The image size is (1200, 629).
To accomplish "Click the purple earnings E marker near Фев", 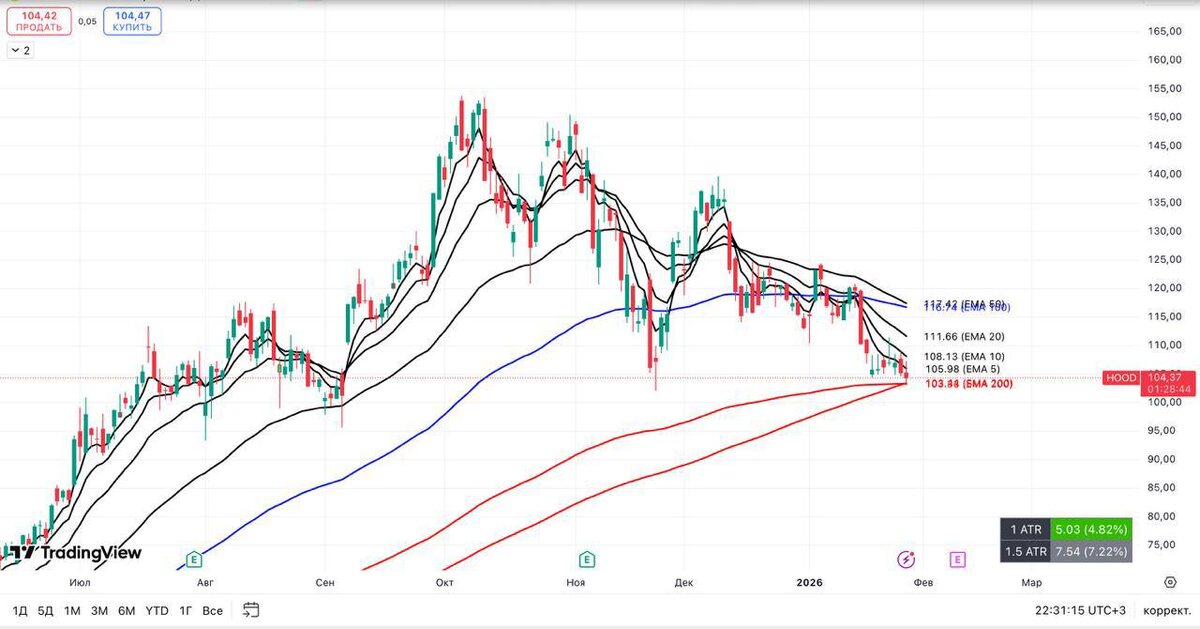I will [958, 560].
